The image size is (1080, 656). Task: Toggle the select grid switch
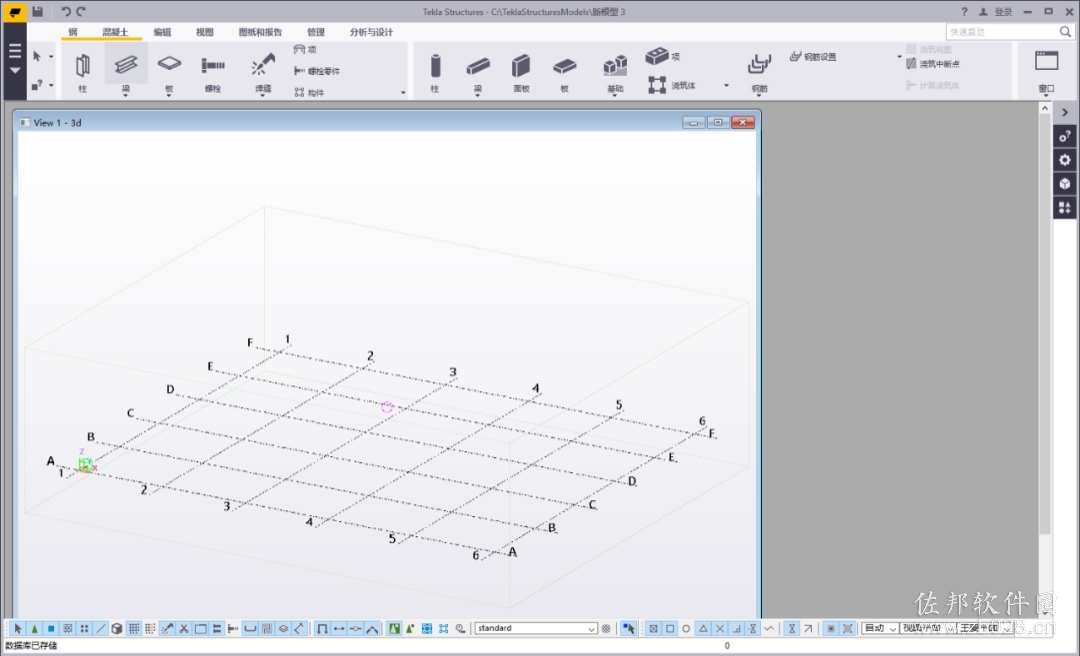click(x=134, y=628)
